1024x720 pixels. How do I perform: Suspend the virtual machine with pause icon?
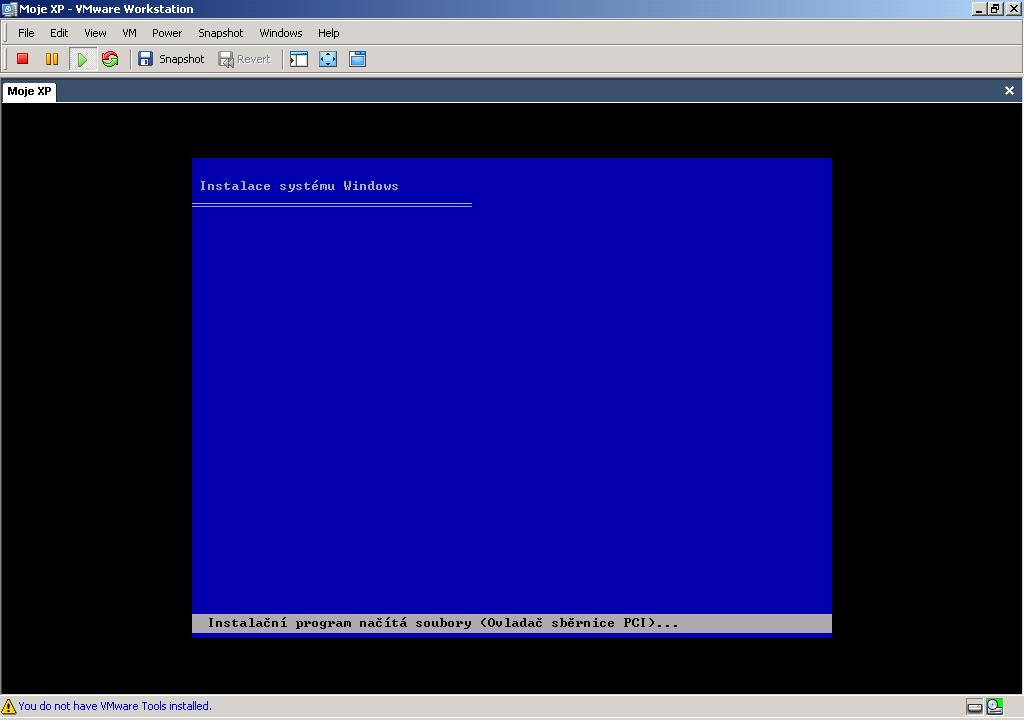point(52,59)
